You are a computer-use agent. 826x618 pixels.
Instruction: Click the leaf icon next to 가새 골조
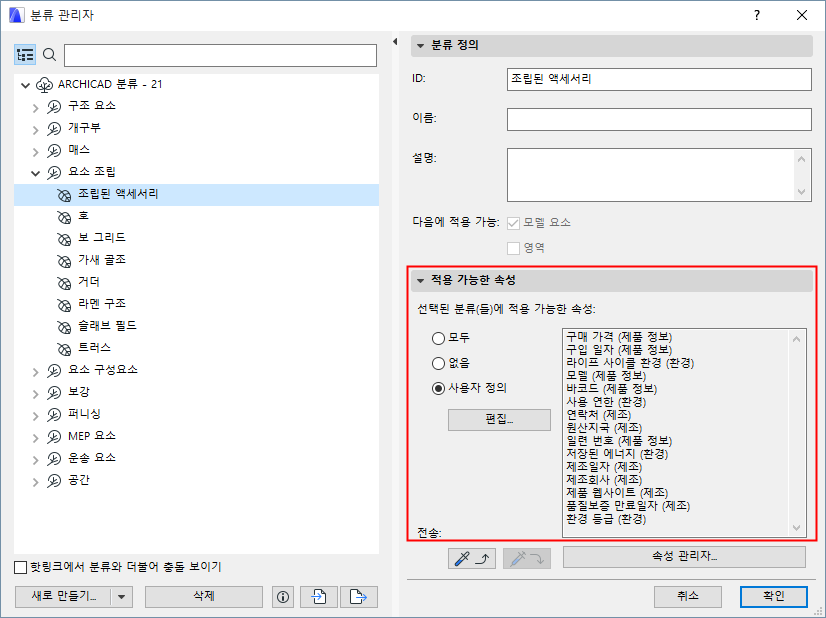pos(64,261)
